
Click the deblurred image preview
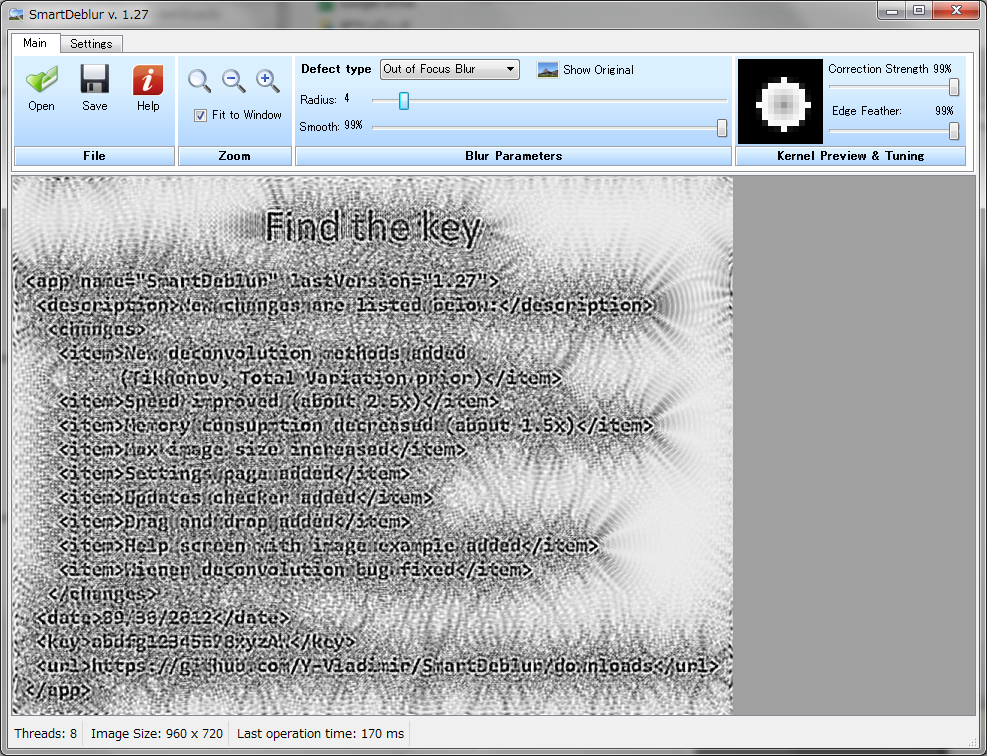point(373,445)
